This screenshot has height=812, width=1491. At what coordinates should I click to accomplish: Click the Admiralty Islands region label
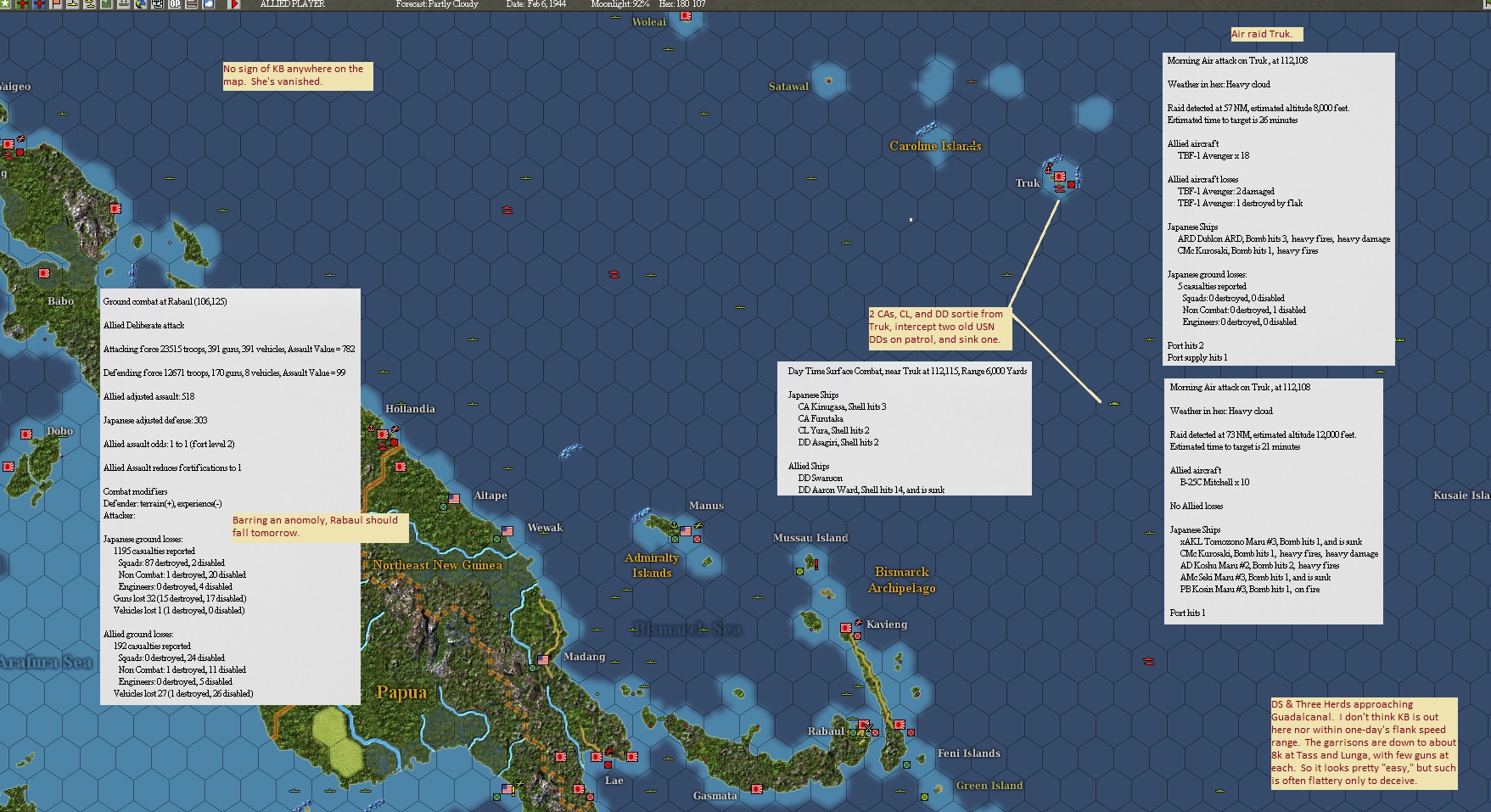(x=652, y=565)
